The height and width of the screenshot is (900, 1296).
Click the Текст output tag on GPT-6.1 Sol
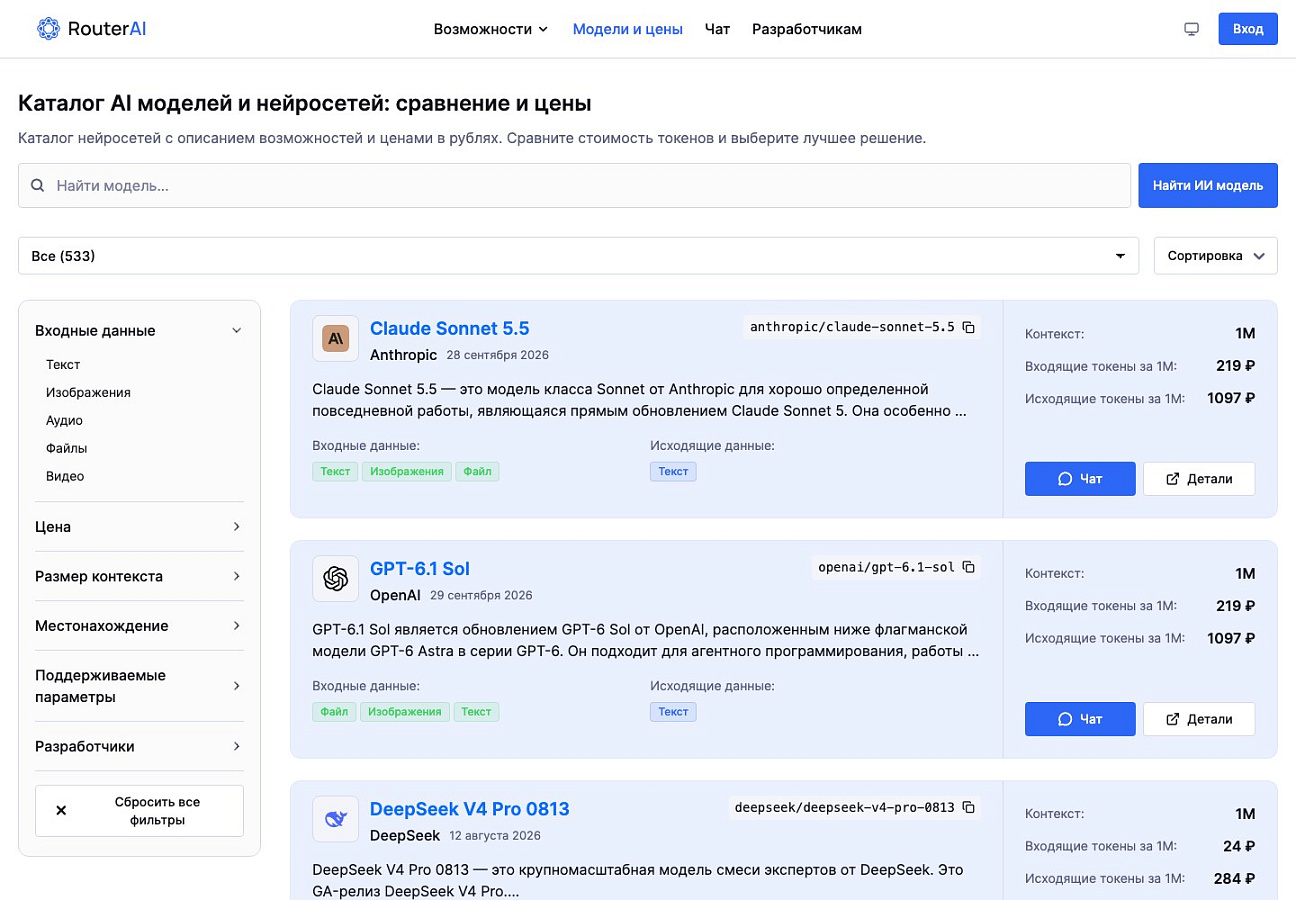[673, 711]
